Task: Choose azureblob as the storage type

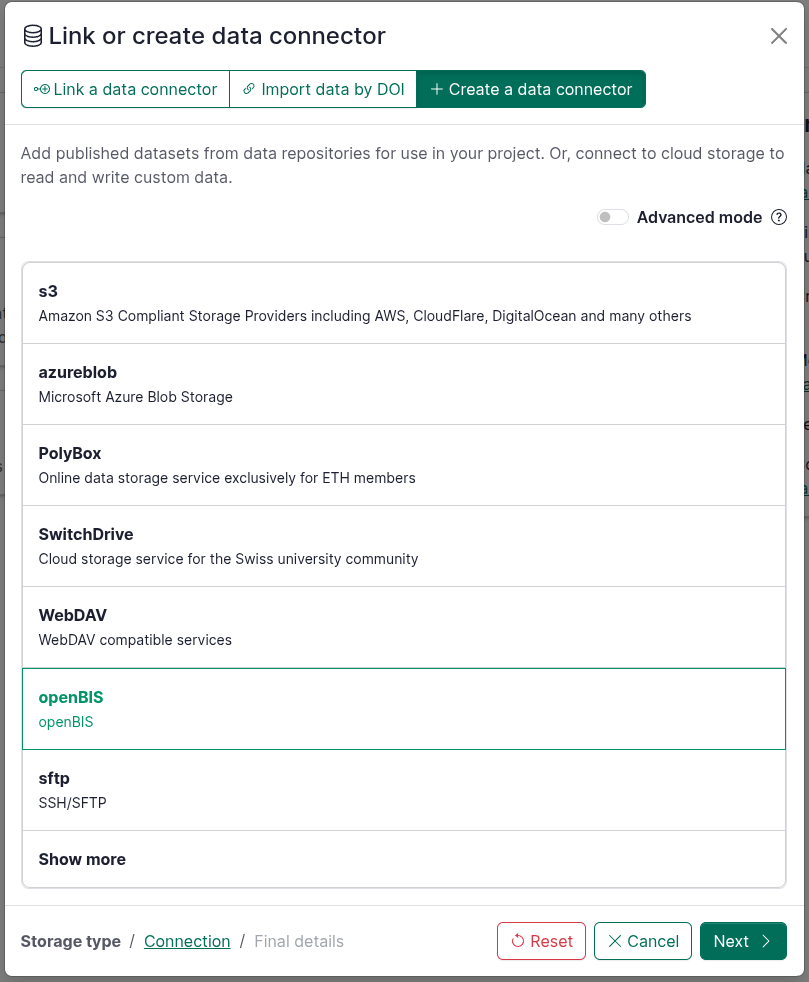Action: click(404, 384)
